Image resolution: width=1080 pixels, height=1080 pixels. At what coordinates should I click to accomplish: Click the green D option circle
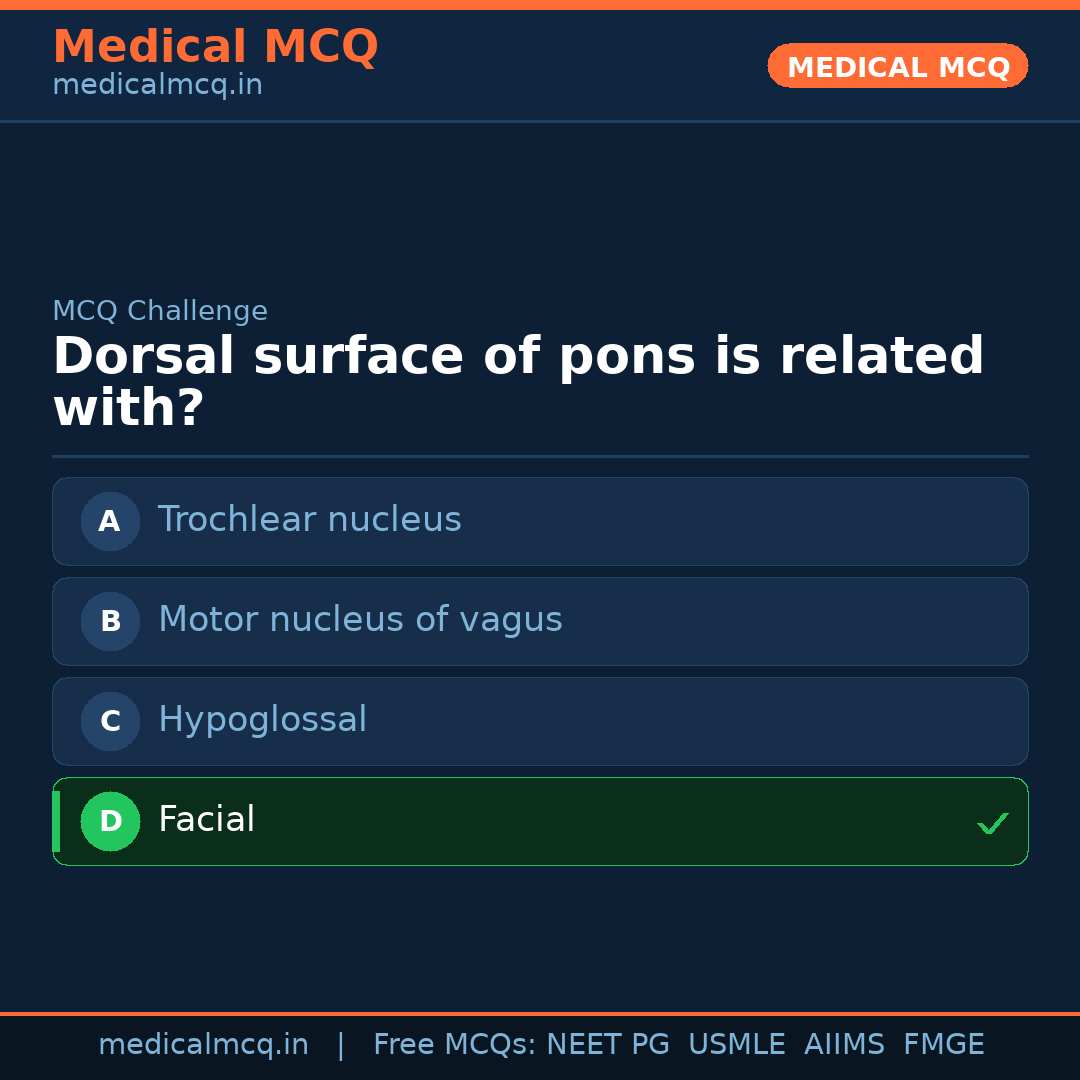click(x=110, y=821)
